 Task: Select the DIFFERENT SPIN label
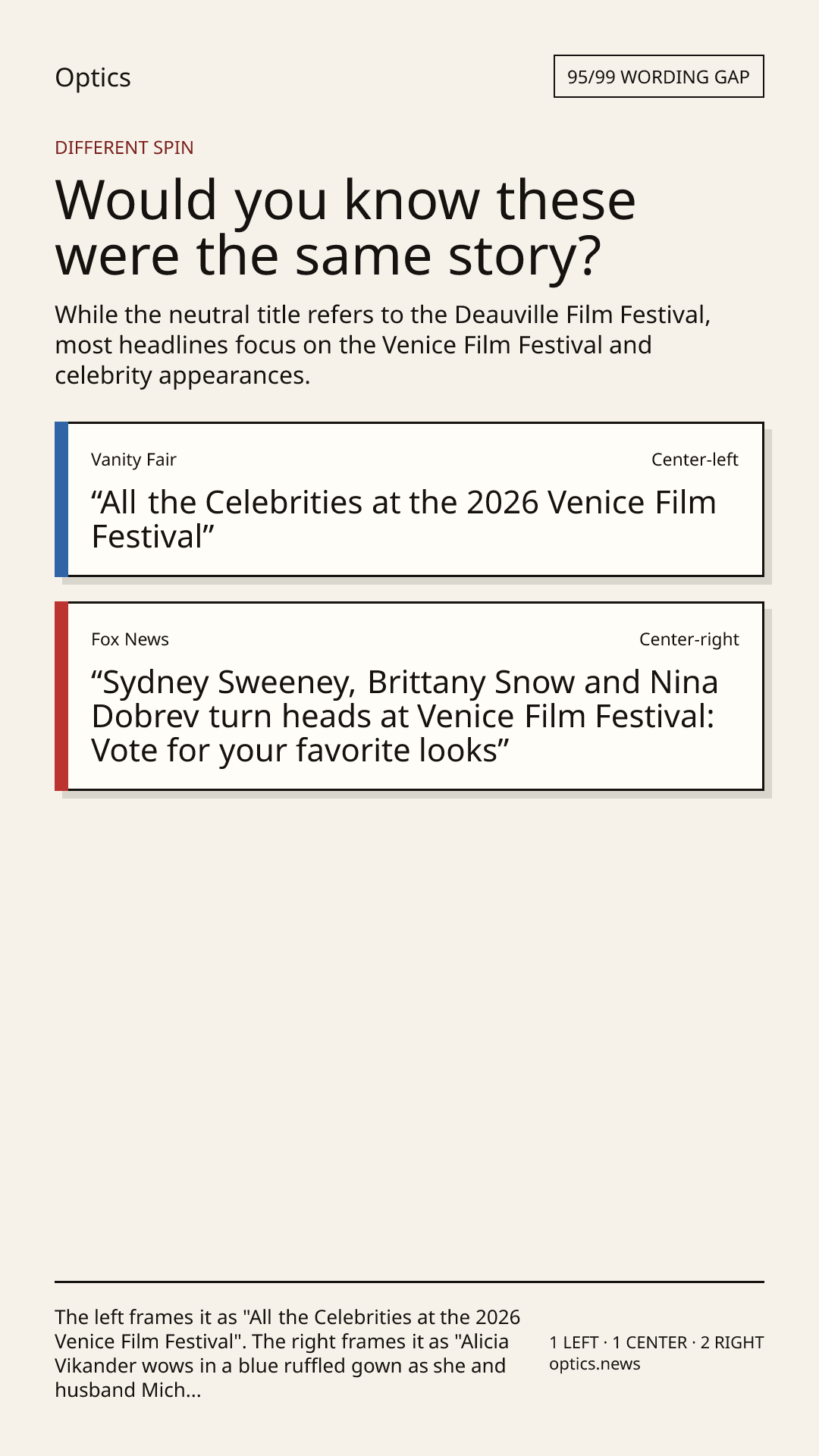(x=124, y=147)
